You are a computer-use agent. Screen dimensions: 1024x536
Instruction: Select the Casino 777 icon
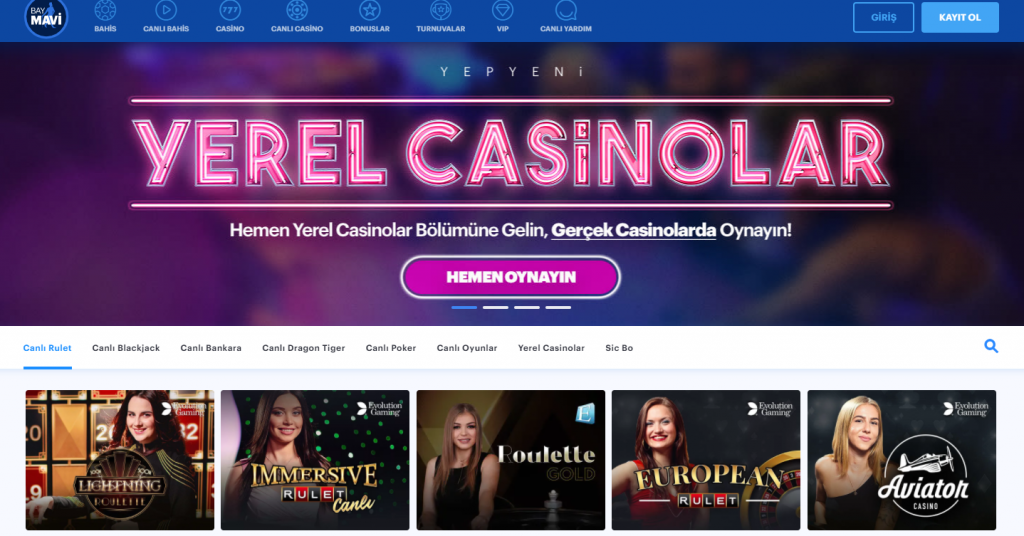point(230,10)
